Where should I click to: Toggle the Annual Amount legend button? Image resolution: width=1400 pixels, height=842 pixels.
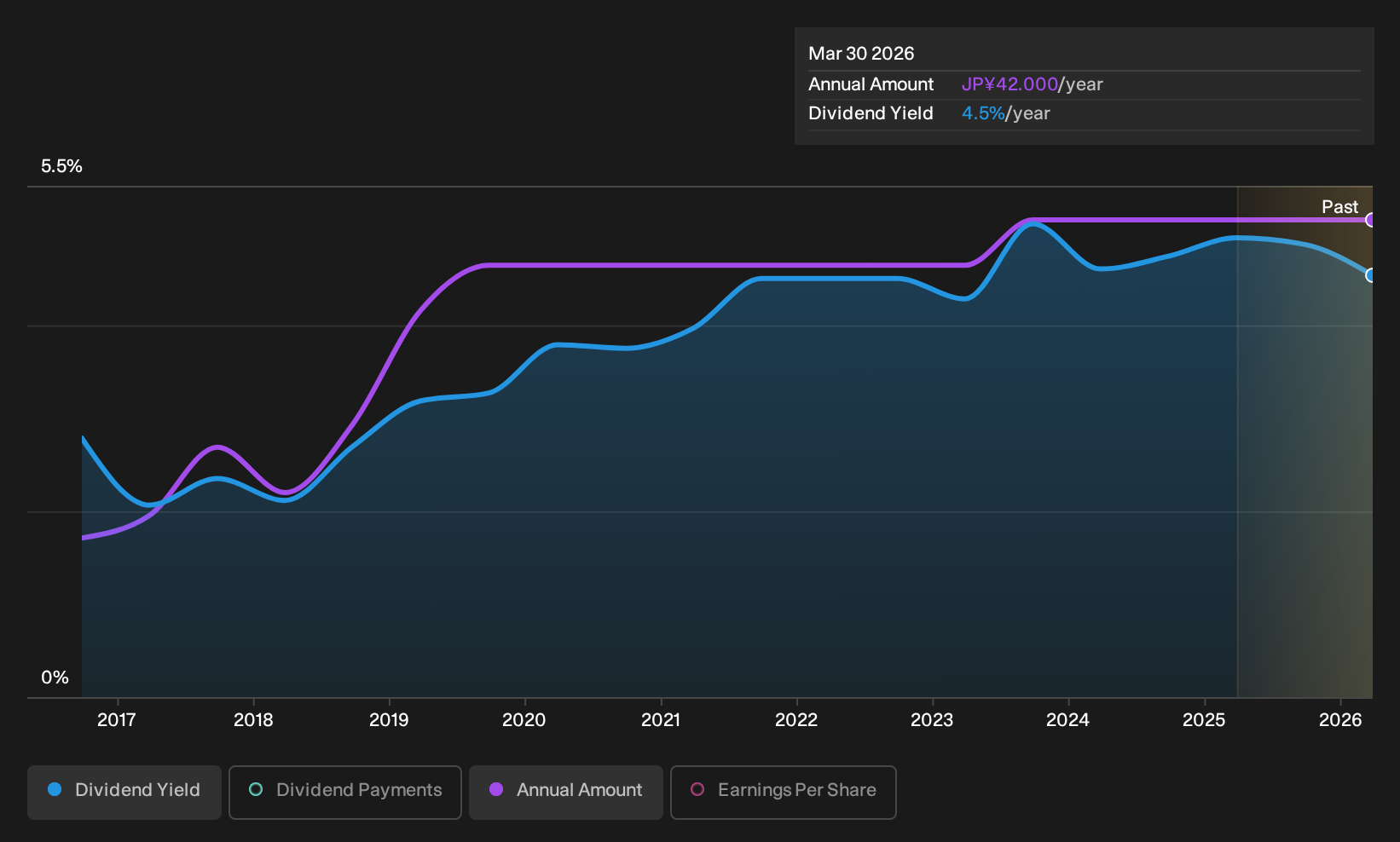(566, 793)
